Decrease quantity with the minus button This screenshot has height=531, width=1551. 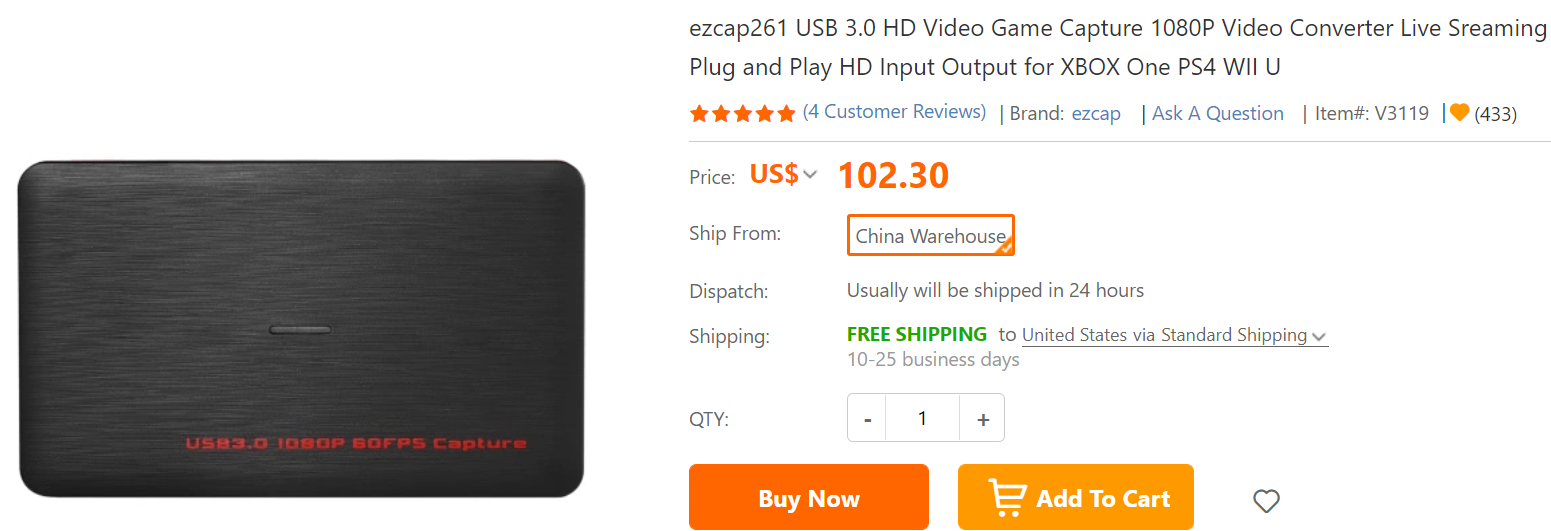pyautogui.click(x=867, y=419)
